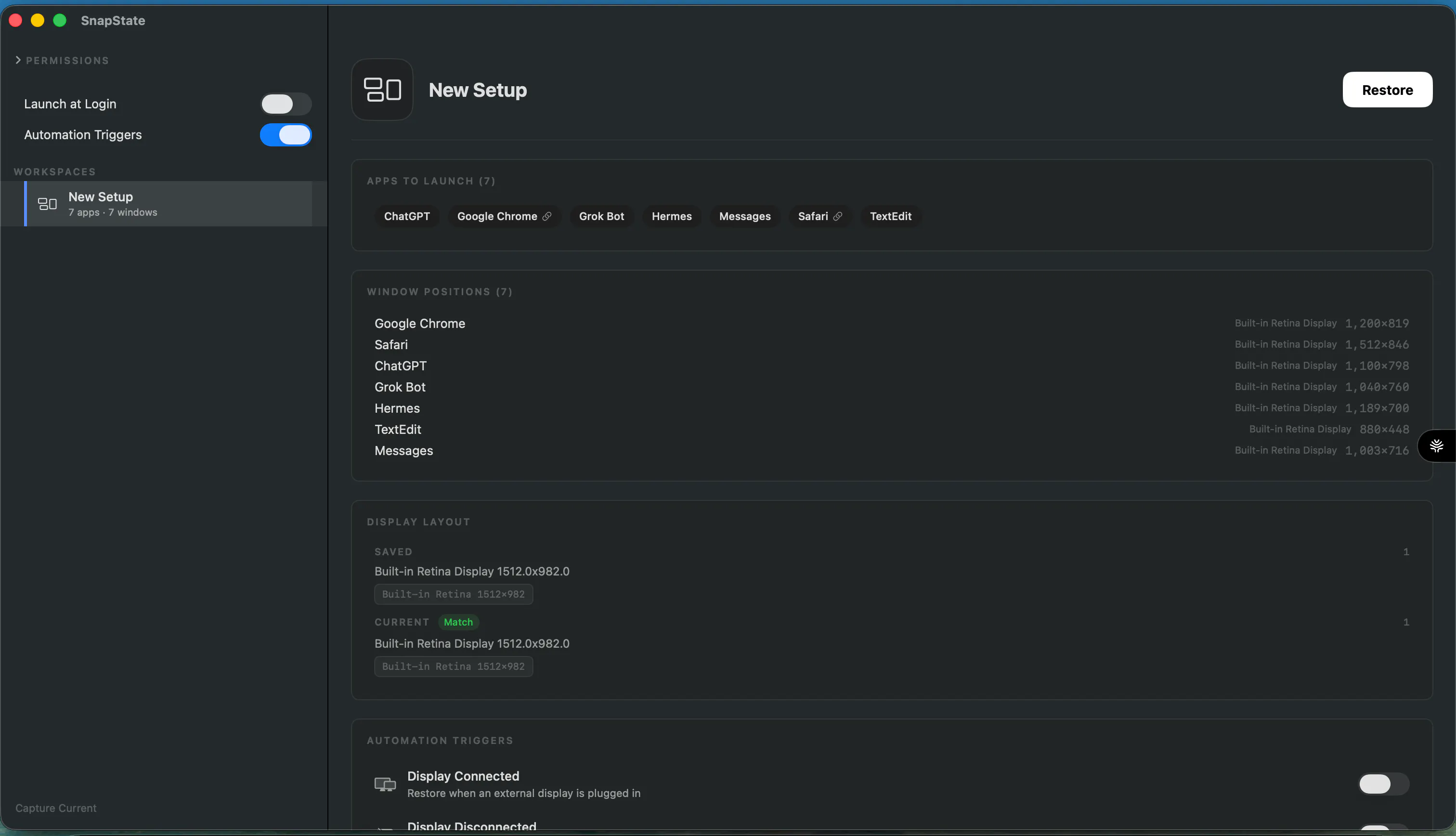
Task: Click TextEdit in window positions list
Action: pos(398,430)
